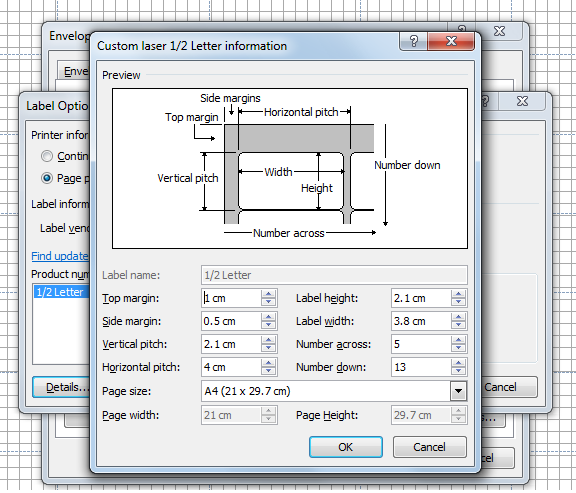Click Details button in Label Options
Screen dimensions: 576x493
coord(62,387)
